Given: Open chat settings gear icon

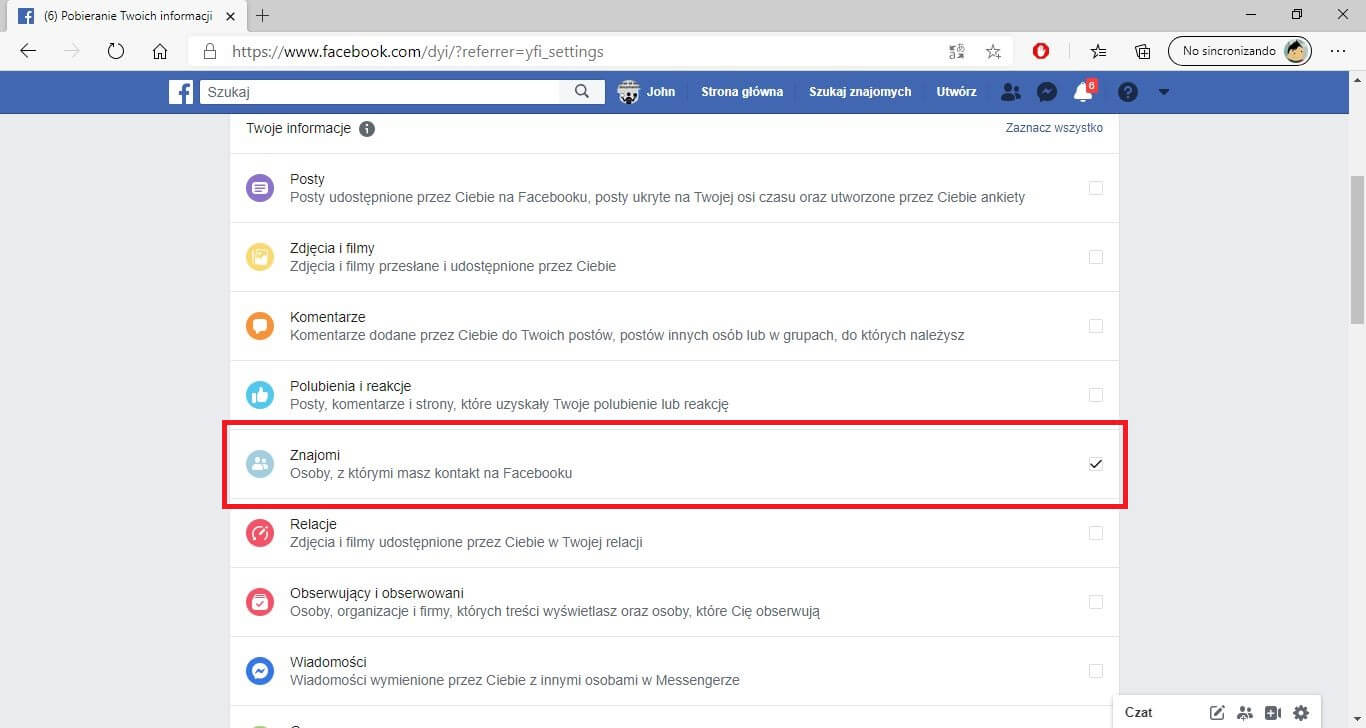Looking at the screenshot, I should click(1301, 713).
